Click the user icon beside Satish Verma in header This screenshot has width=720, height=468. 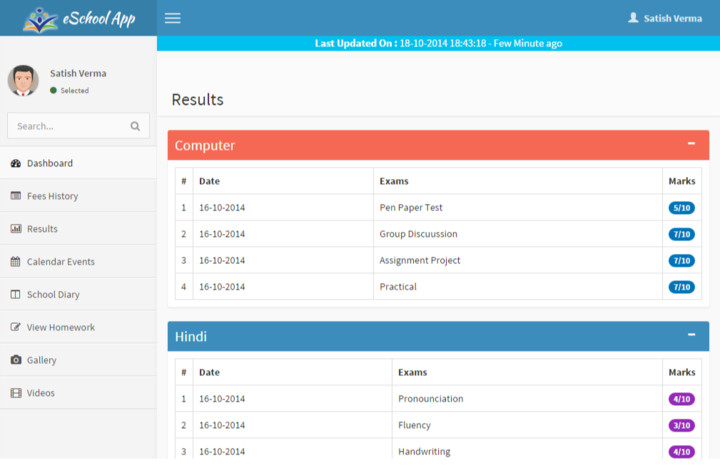(633, 18)
